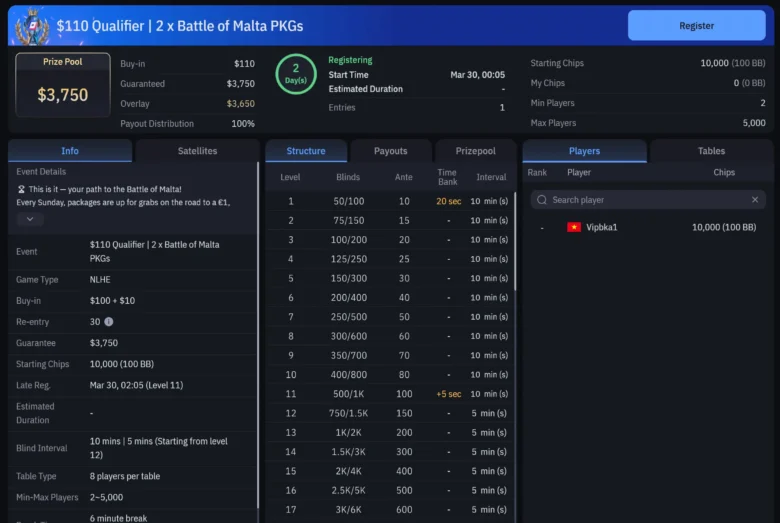Click the tournament title text
This screenshot has width=780, height=523.
click(180, 26)
